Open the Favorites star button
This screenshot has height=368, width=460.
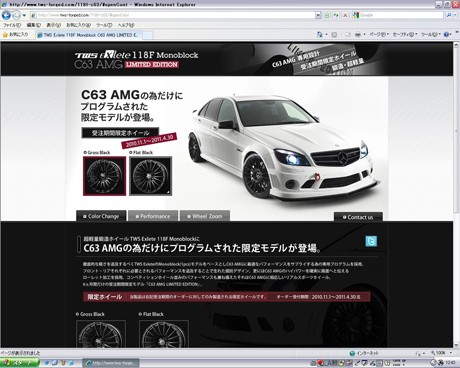(x=16, y=34)
